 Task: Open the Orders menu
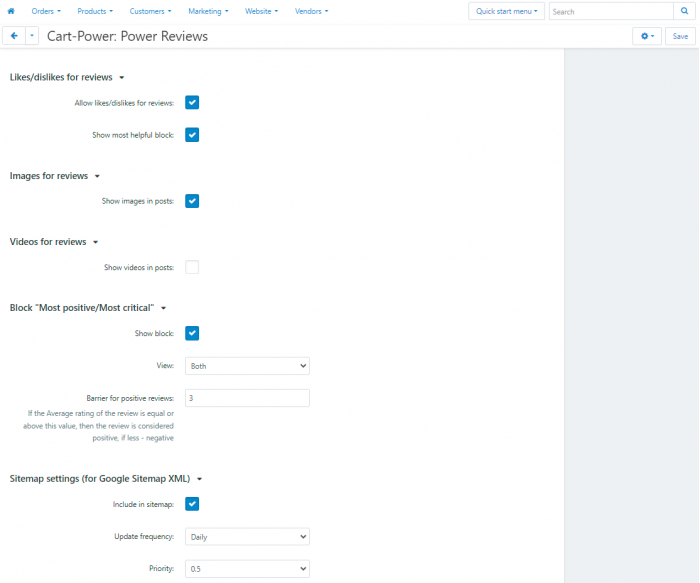pos(46,11)
